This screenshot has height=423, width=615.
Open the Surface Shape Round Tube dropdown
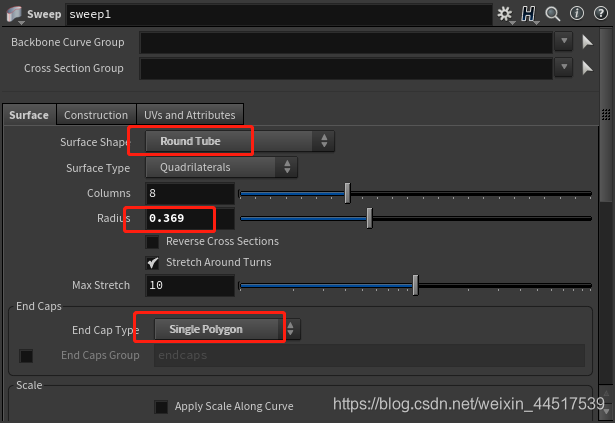pyautogui.click(x=240, y=141)
